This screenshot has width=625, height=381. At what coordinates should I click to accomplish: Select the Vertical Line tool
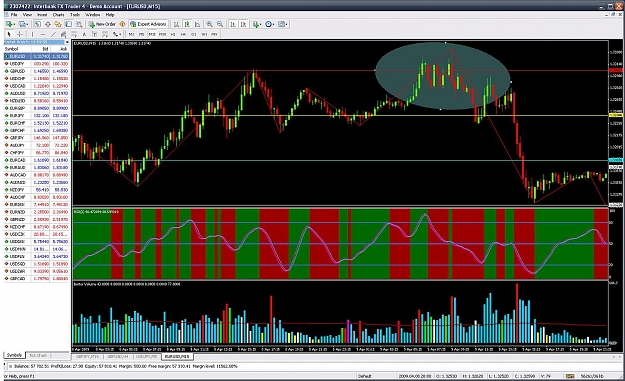(32, 34)
